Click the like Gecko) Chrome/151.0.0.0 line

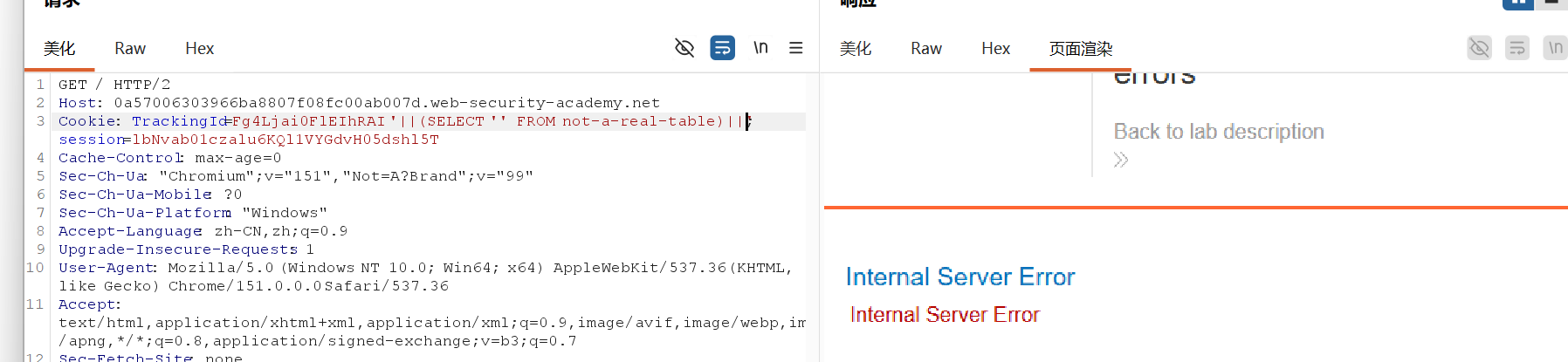(254, 286)
